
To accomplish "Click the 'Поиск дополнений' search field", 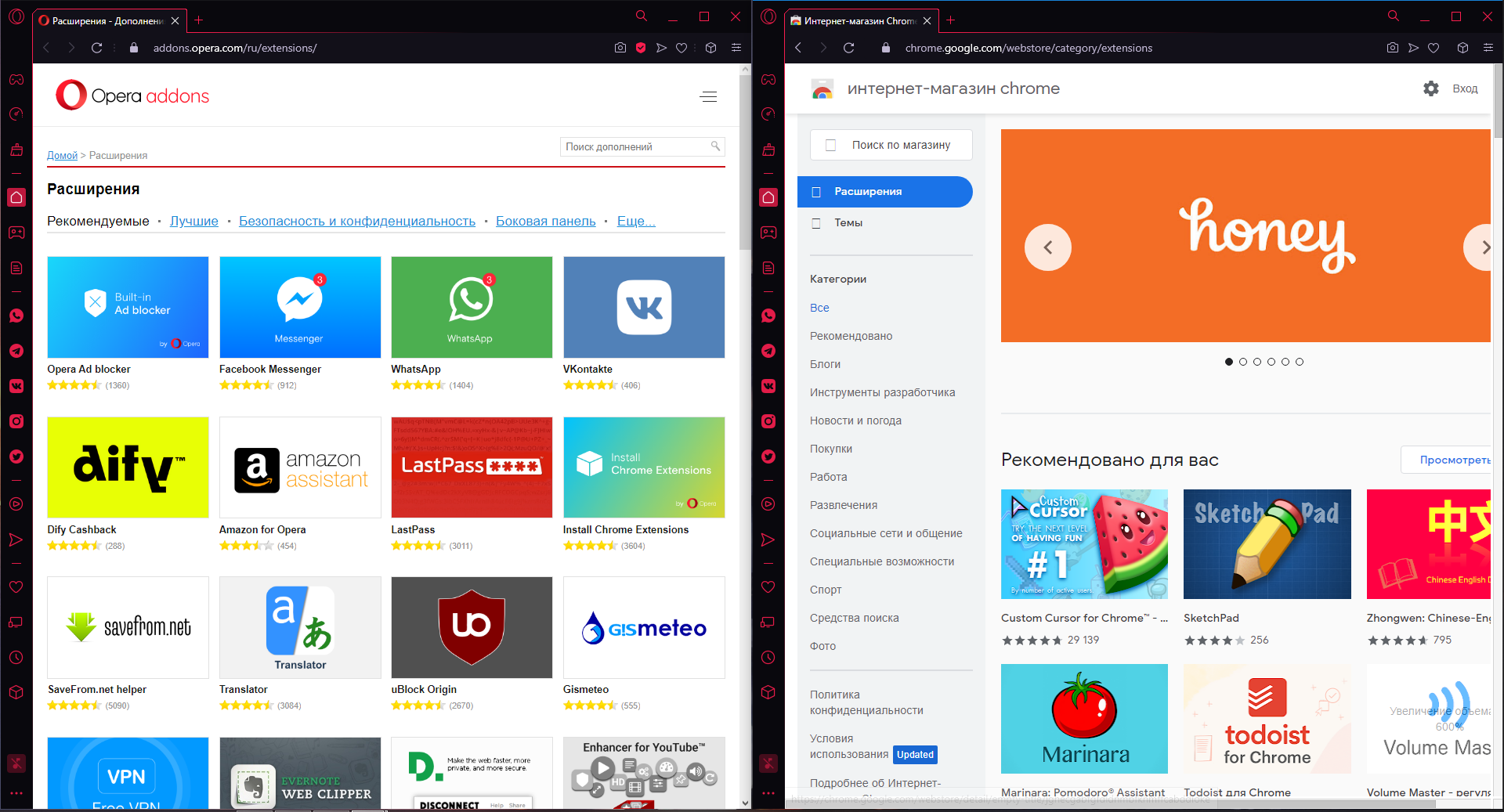I will (634, 146).
